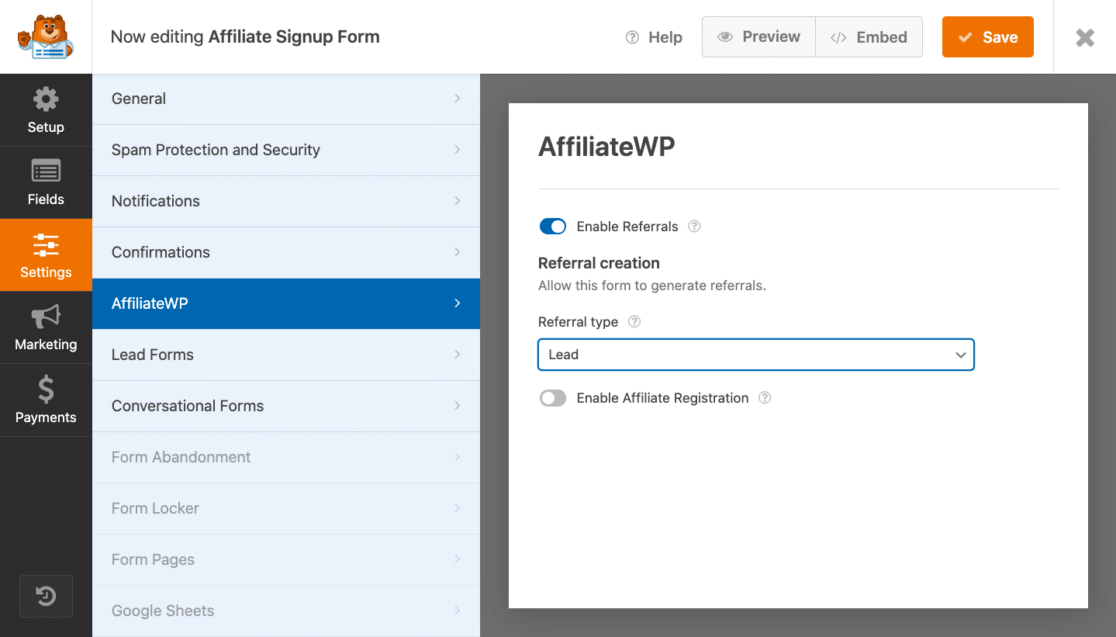Click chevron arrow on Conversational Forms row
The image size is (1116, 637).
pos(457,406)
